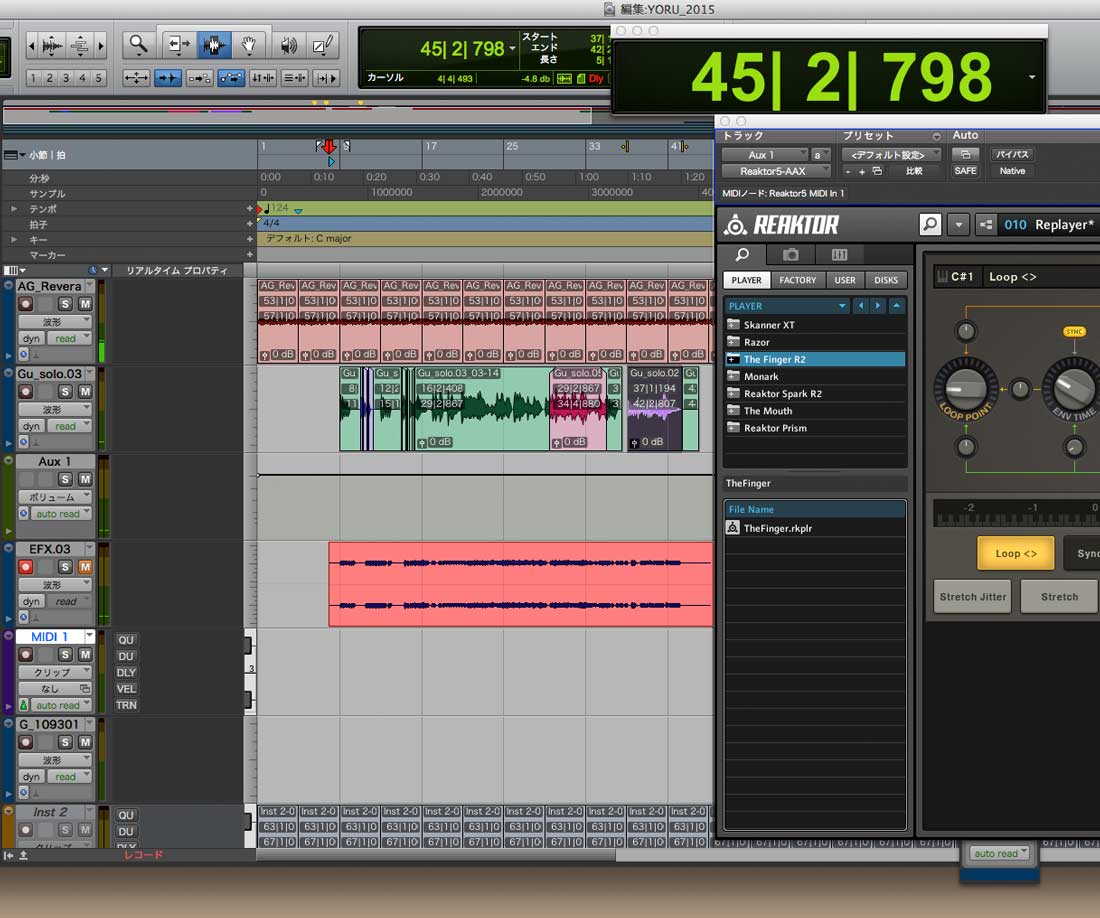Screen dimensions: 1100x918
Task: Expand the キー ruler
Action: pos(13,239)
